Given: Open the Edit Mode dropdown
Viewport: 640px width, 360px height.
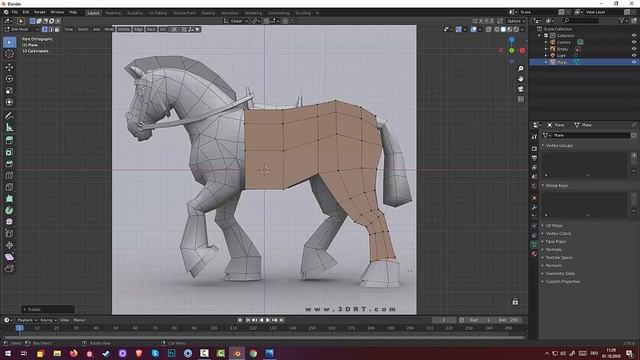Looking at the screenshot, I should (x=22, y=29).
